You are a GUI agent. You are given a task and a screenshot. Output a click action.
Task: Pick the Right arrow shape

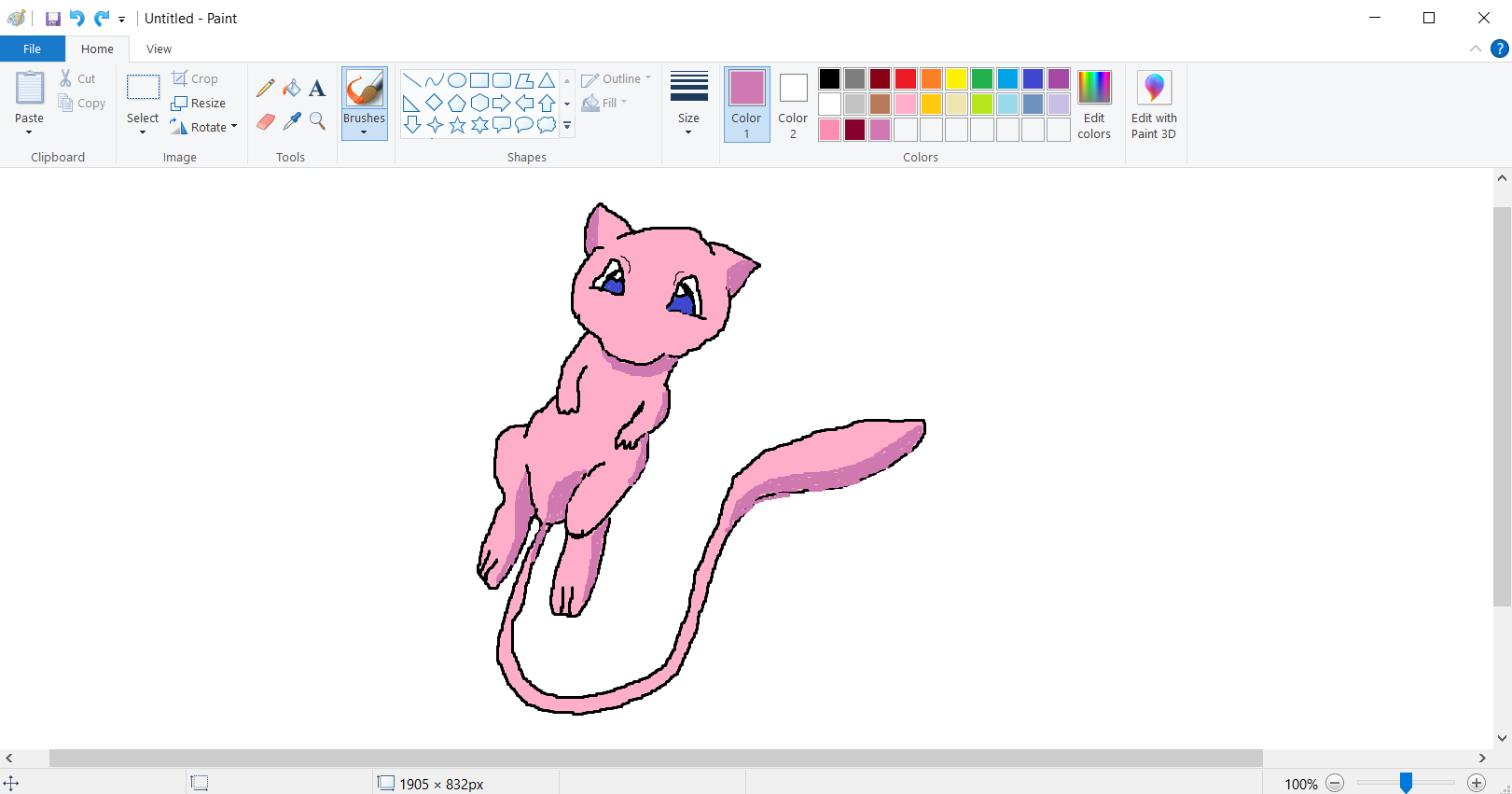[x=502, y=103]
